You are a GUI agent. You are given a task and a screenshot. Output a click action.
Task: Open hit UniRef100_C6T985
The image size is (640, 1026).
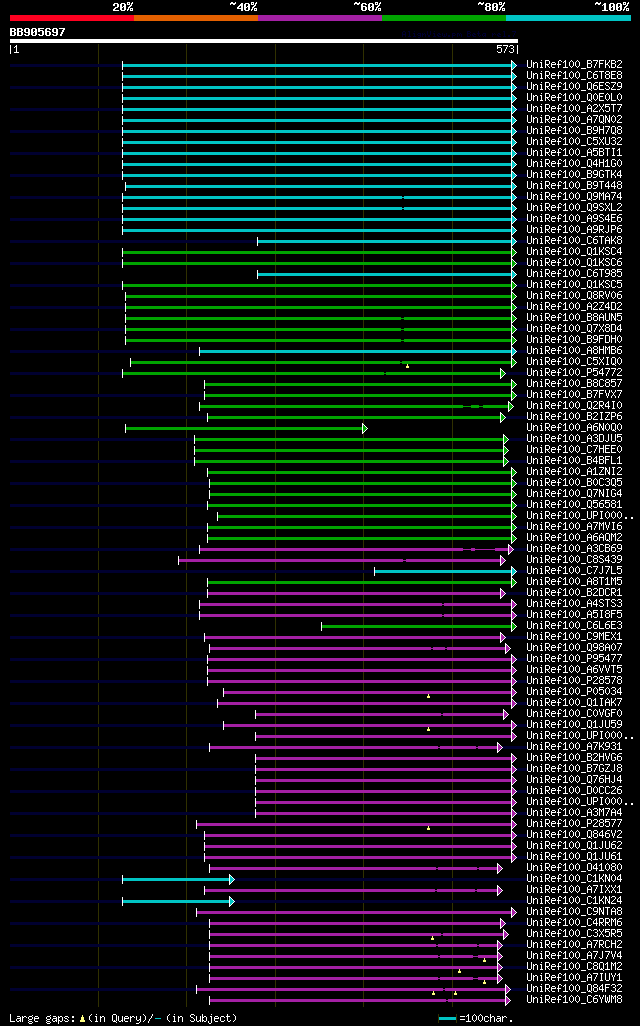pos(575,274)
